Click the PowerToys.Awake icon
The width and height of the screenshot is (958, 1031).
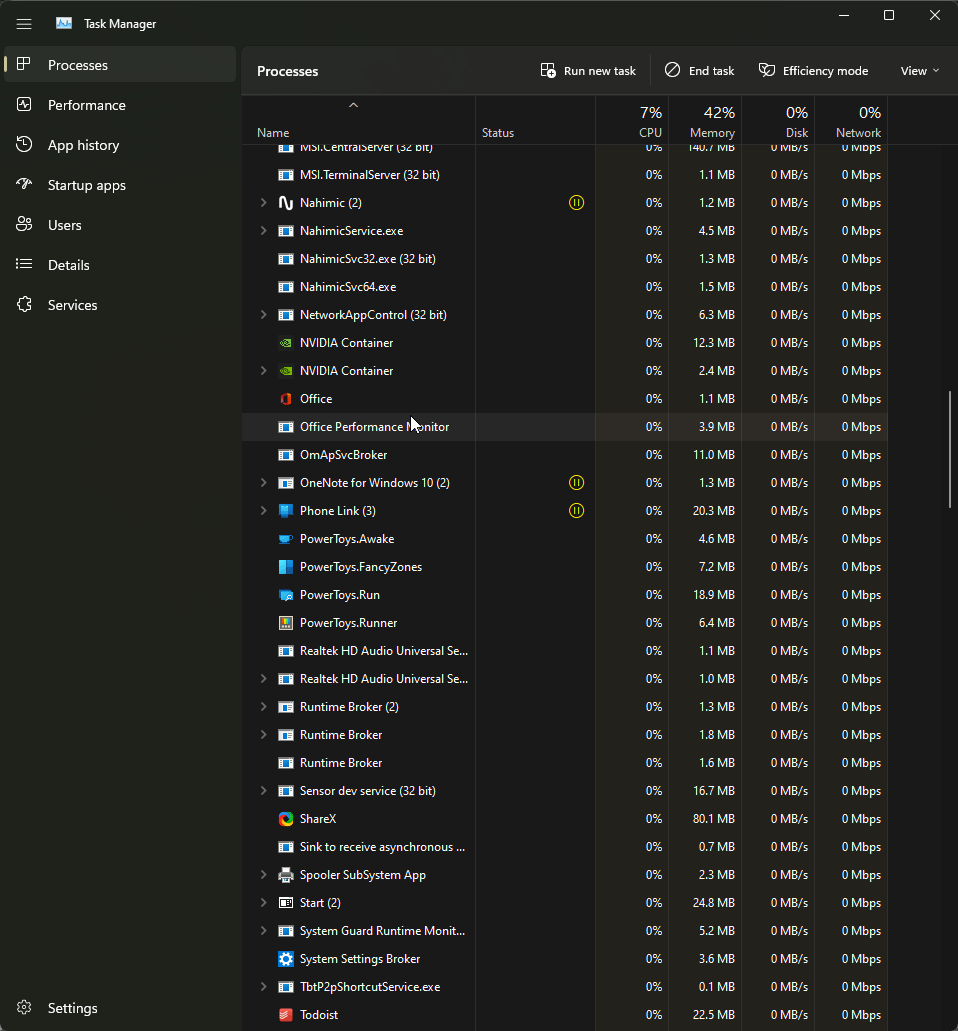pyautogui.click(x=285, y=539)
